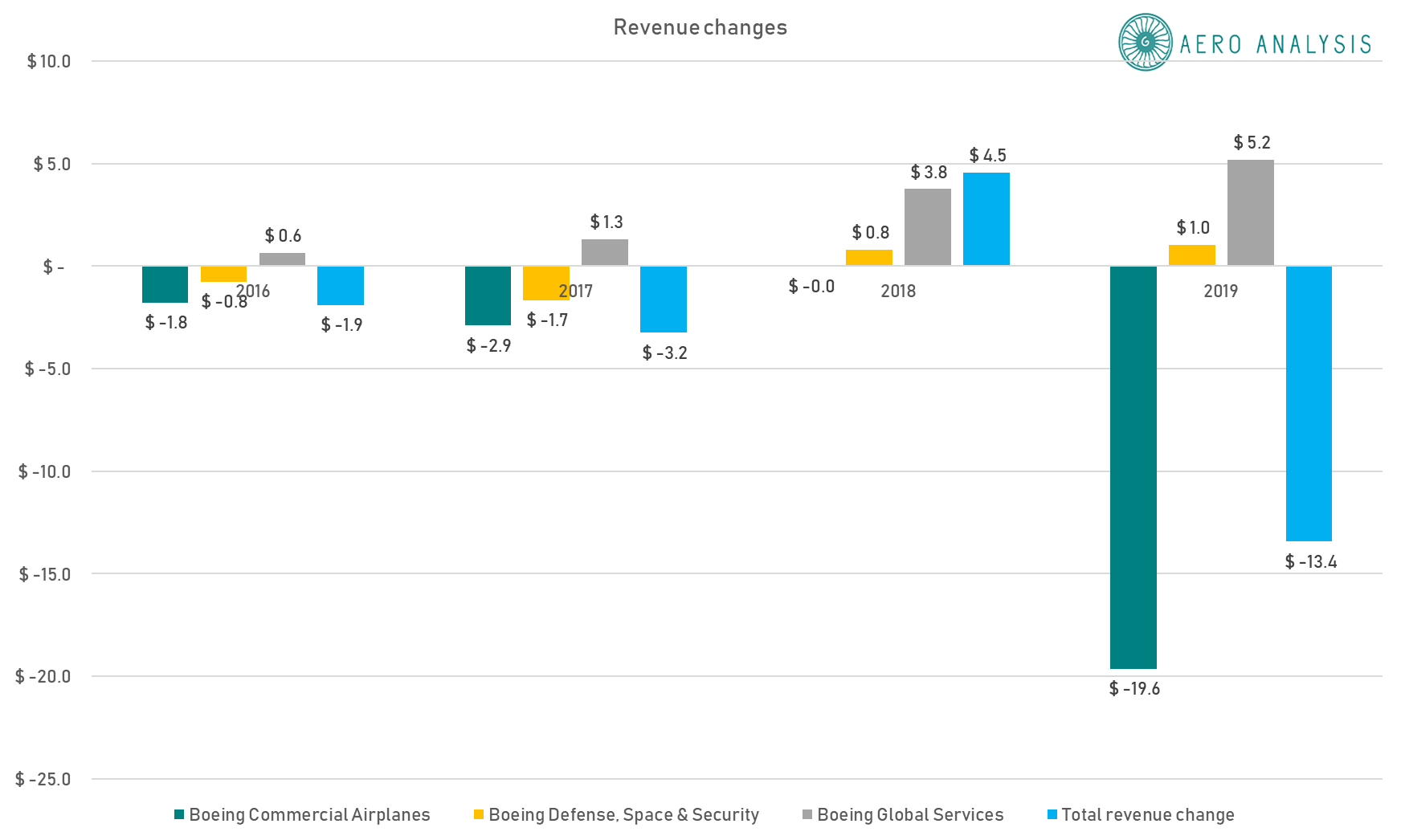This screenshot has width=1401, height=840.
Task: Click the '2019' category axis label
Action: (1221, 292)
